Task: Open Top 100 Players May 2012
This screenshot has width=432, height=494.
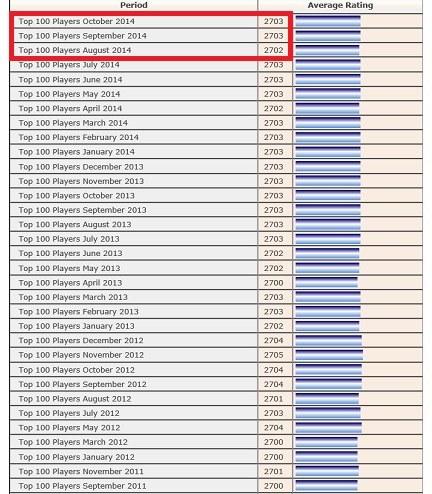Action: [x=69, y=427]
